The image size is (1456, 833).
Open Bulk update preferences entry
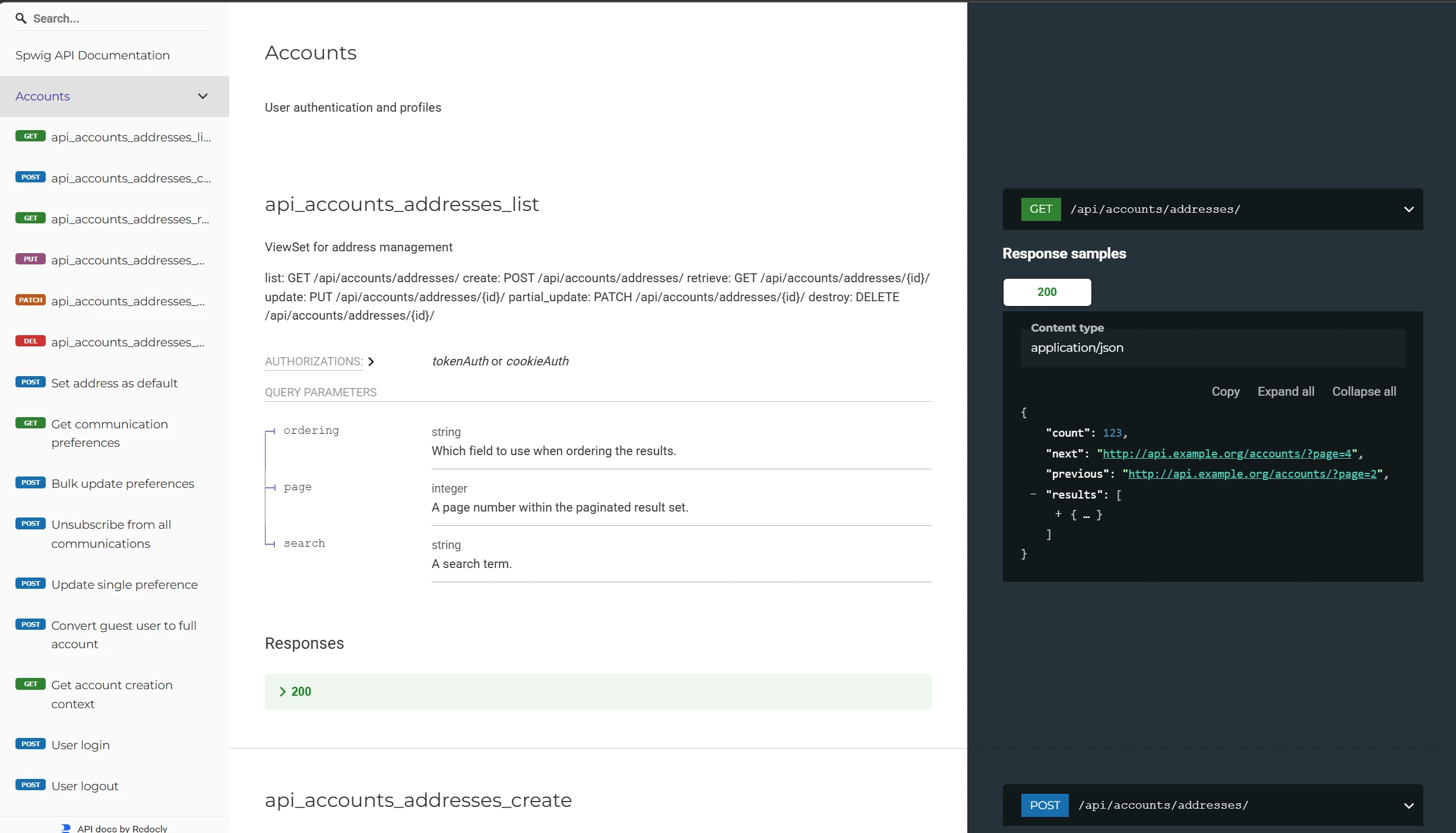[x=114, y=484]
